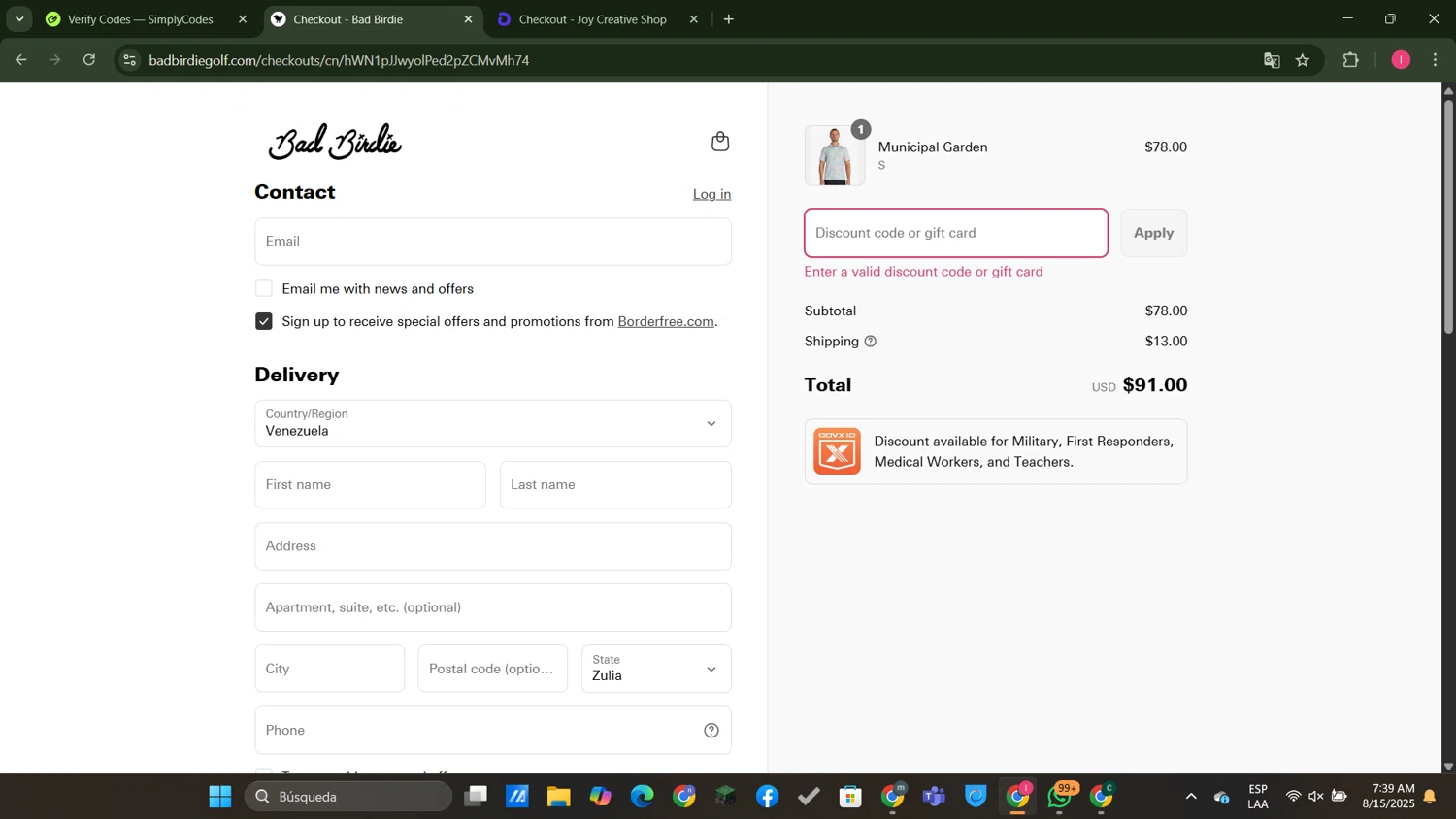Open the Chrome profile avatar
This screenshot has height=819, width=1456.
(1401, 60)
